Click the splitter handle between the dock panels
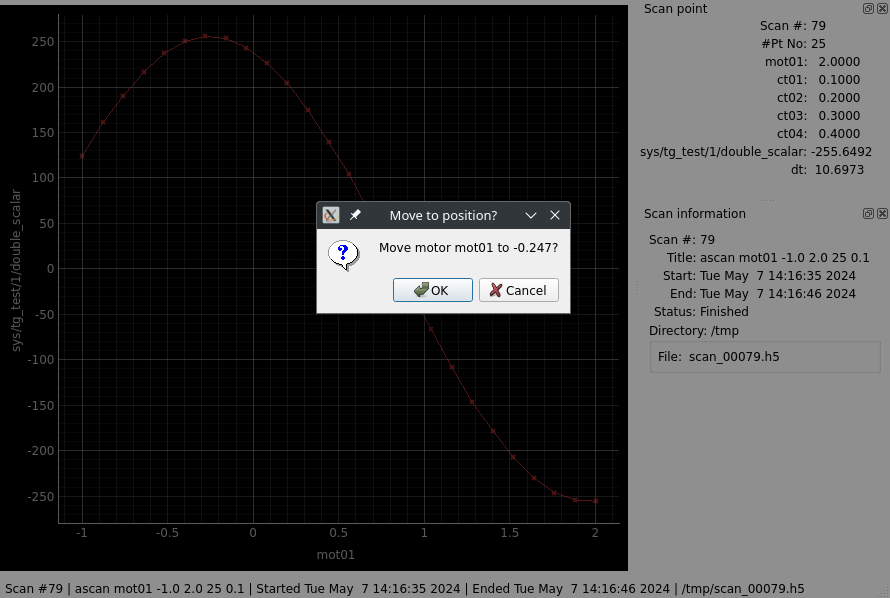The image size is (890, 598). pos(766,200)
